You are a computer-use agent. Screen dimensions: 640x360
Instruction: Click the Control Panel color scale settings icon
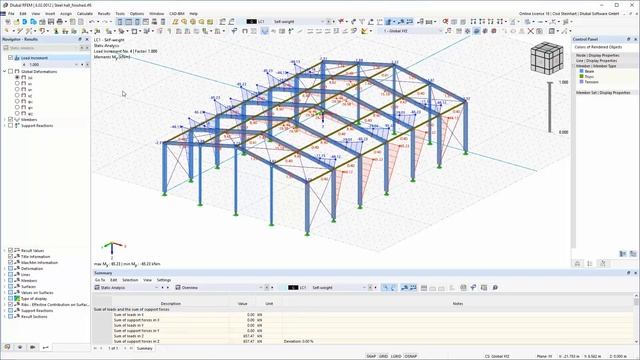[x=623, y=254]
